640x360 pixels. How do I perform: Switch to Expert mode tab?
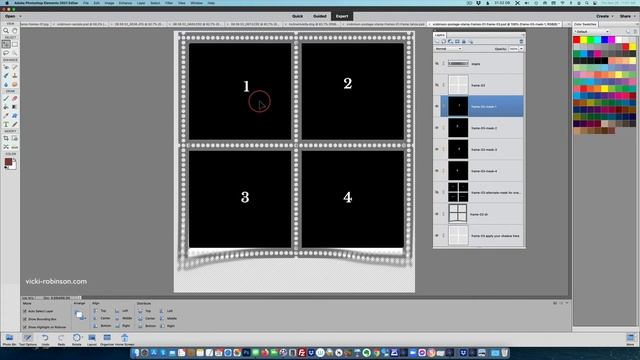[x=342, y=16]
